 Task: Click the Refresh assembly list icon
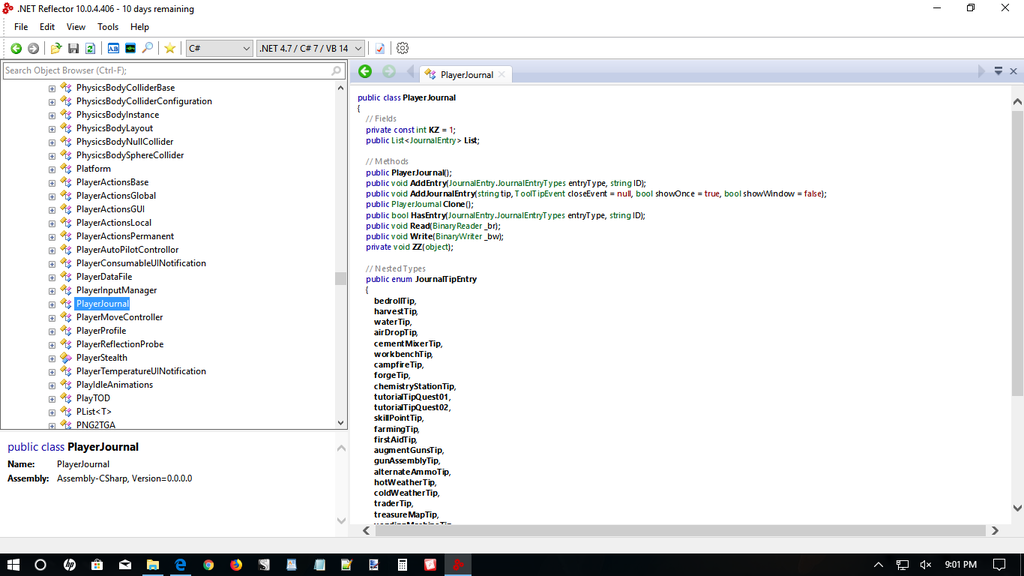coord(90,48)
